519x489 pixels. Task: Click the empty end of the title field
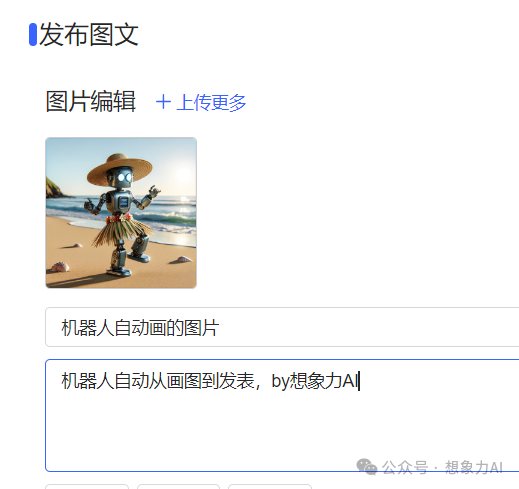(x=367, y=327)
